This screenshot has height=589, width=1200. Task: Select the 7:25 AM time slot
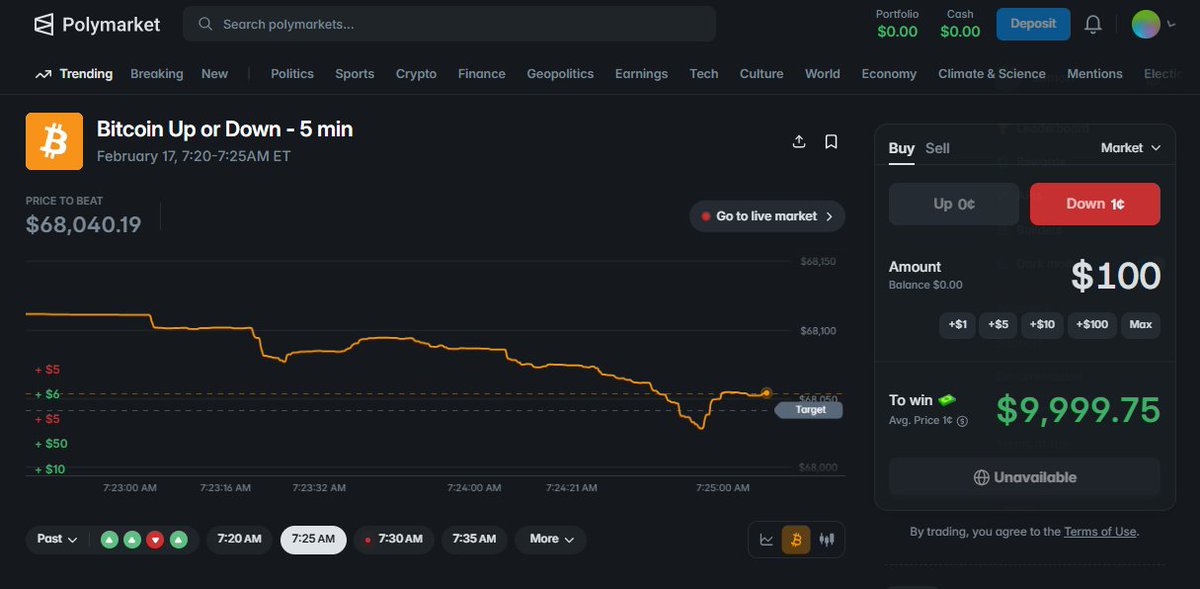pyautogui.click(x=313, y=539)
